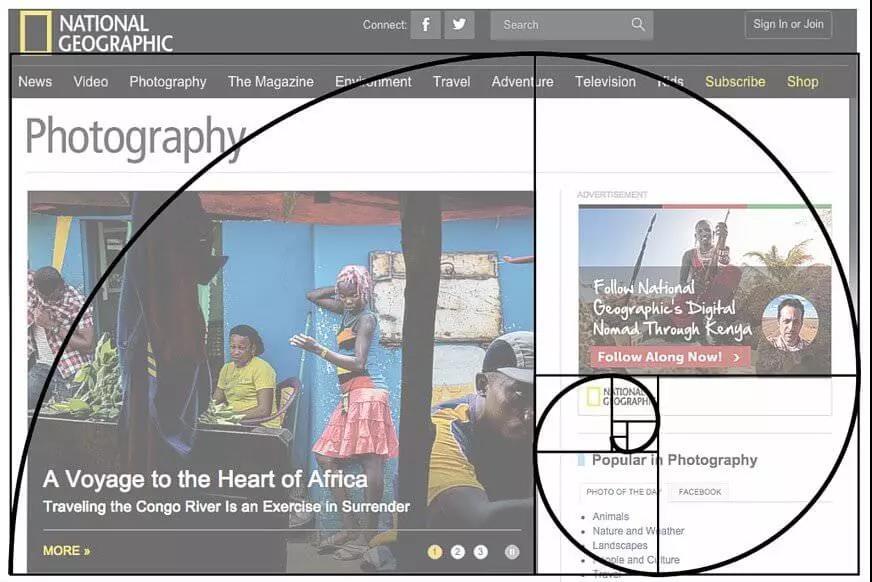Click the slideshow pause button
872x582 pixels.
point(512,552)
